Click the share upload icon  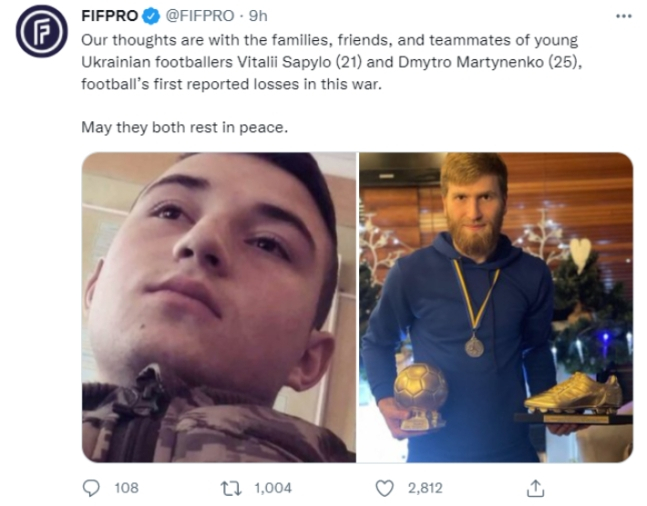[x=536, y=488]
